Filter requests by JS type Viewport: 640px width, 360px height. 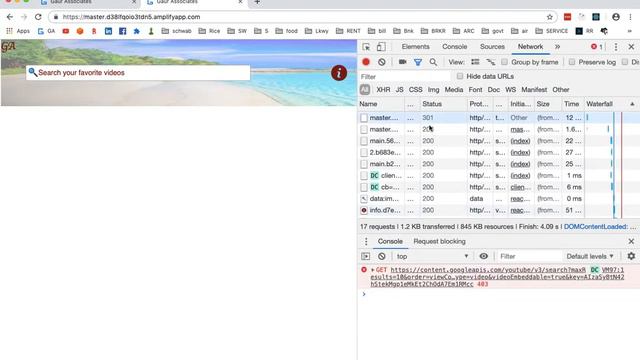(399, 90)
